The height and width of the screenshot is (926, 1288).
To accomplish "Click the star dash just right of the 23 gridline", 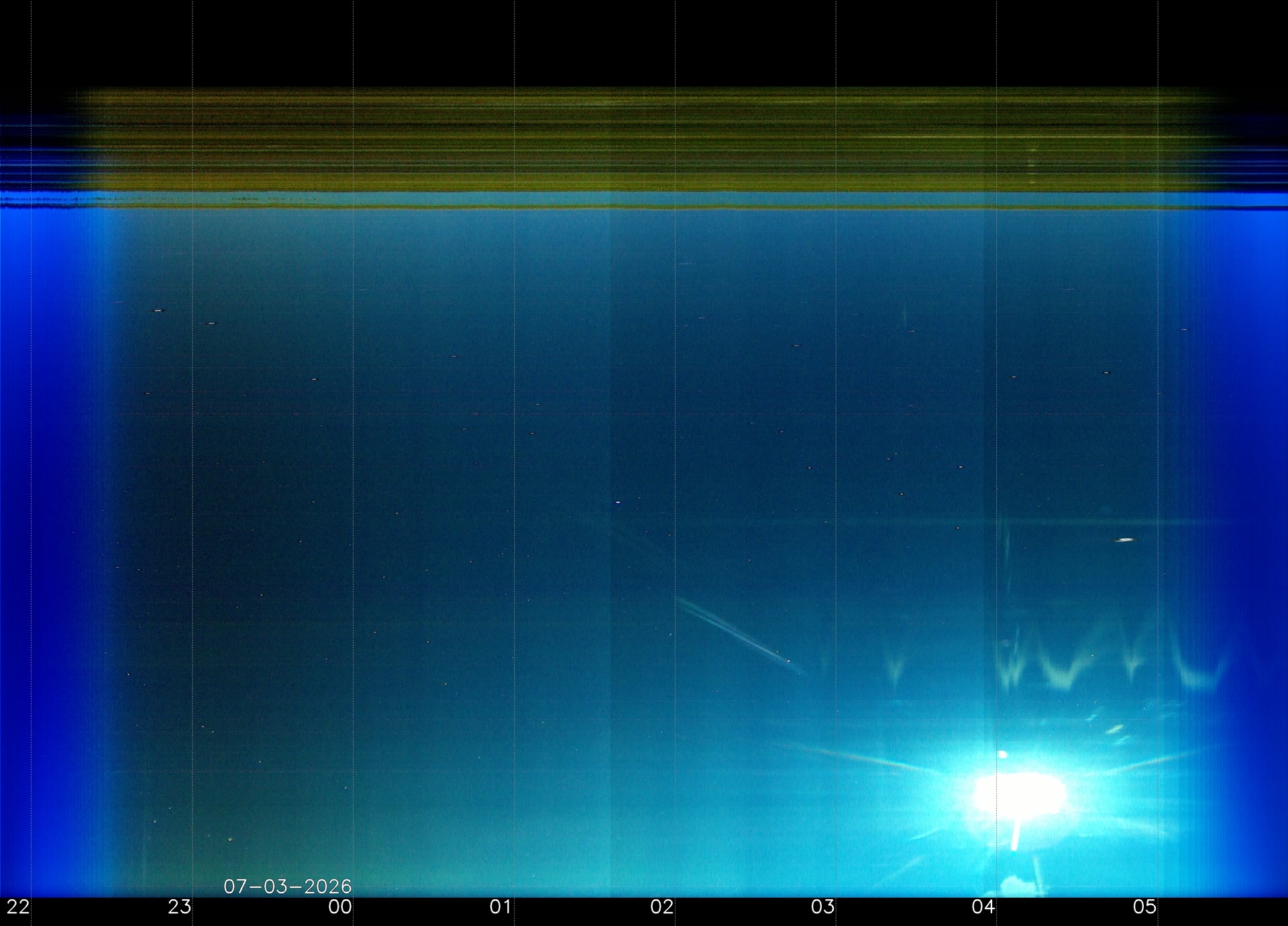I will click(x=211, y=323).
